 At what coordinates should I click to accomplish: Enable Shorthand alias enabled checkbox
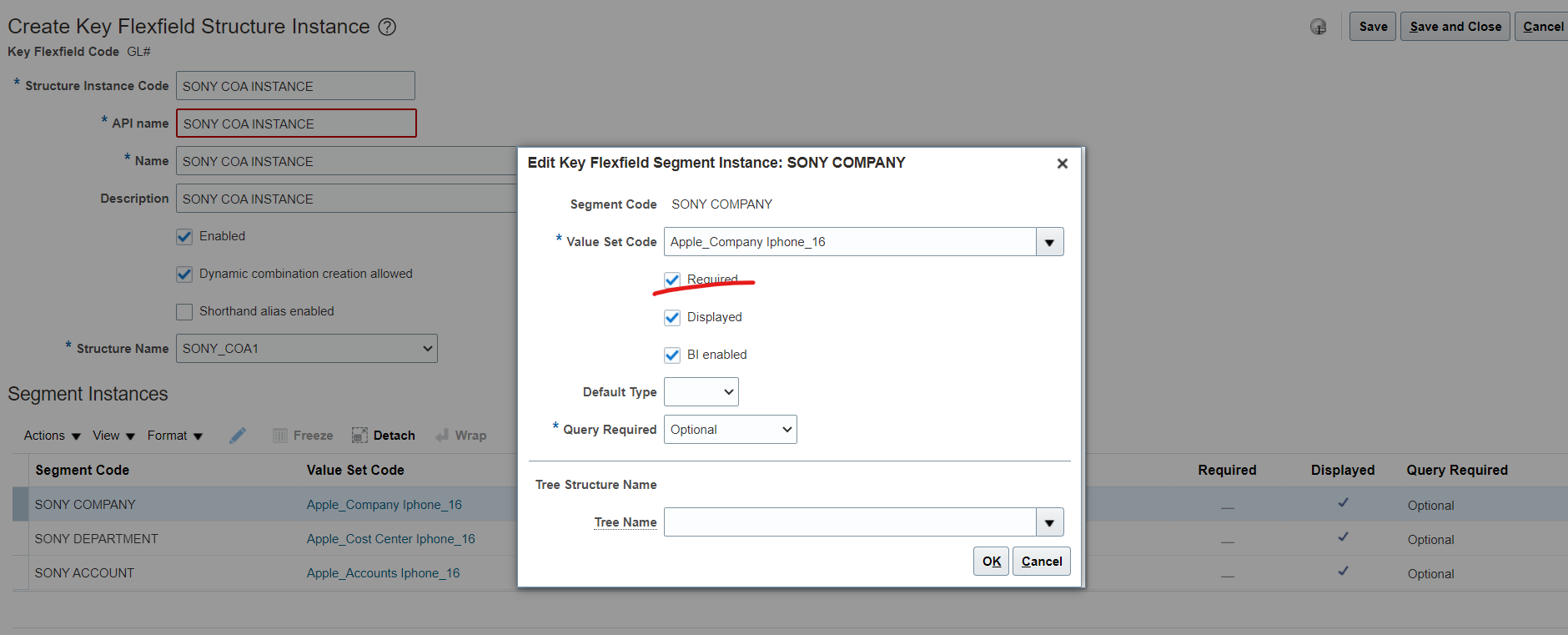coord(184,311)
